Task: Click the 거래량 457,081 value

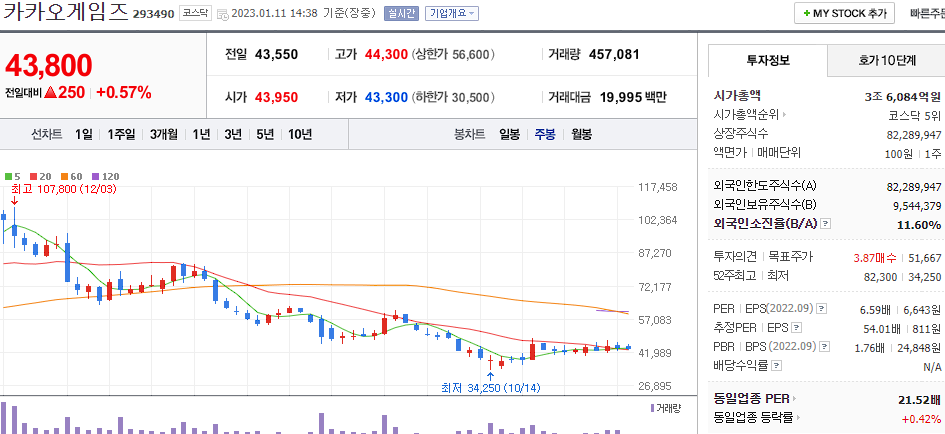Action: tap(614, 55)
